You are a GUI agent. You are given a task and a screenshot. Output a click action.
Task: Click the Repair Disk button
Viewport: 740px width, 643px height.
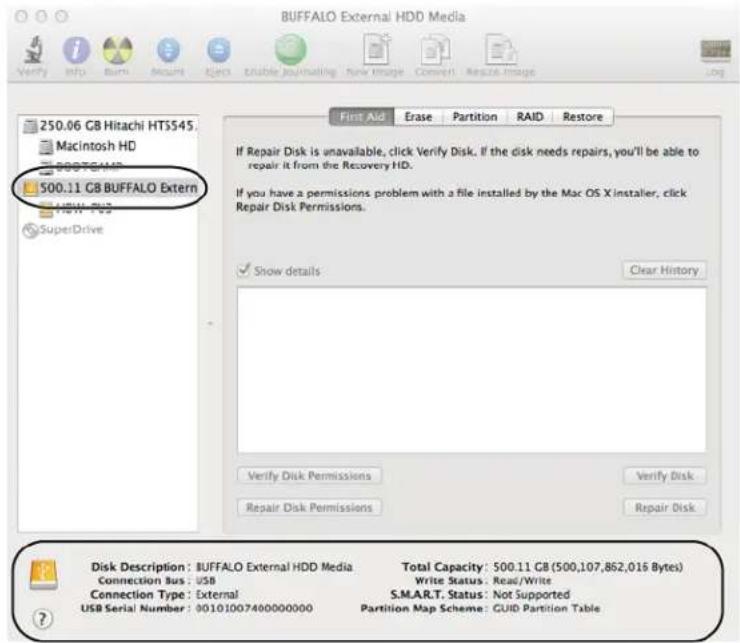click(x=664, y=508)
